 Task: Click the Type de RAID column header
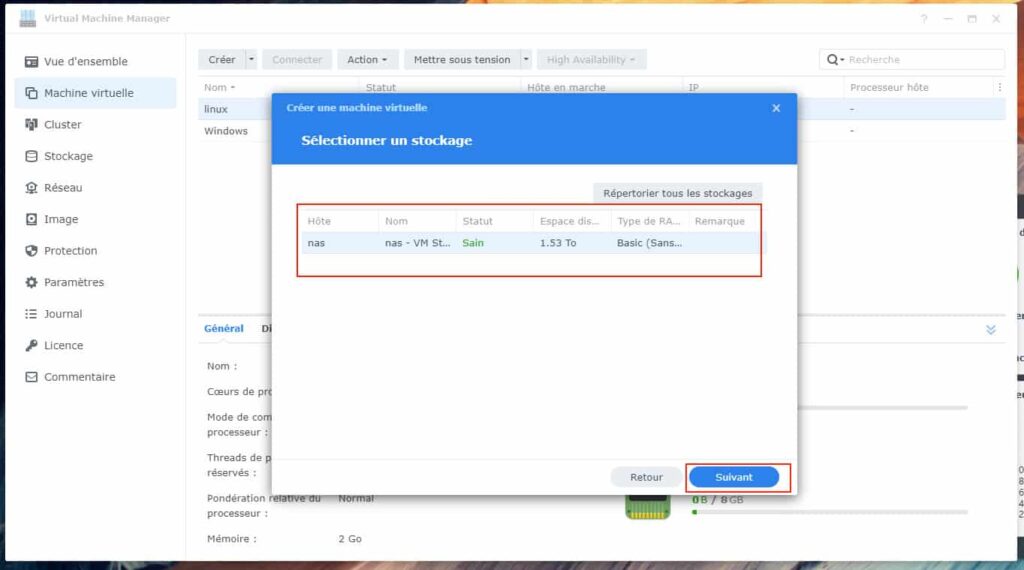650,221
